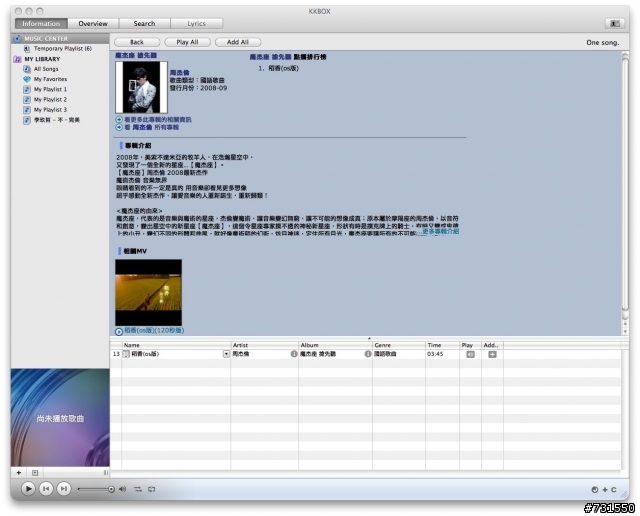Start playback with the Play button

(x=28, y=489)
